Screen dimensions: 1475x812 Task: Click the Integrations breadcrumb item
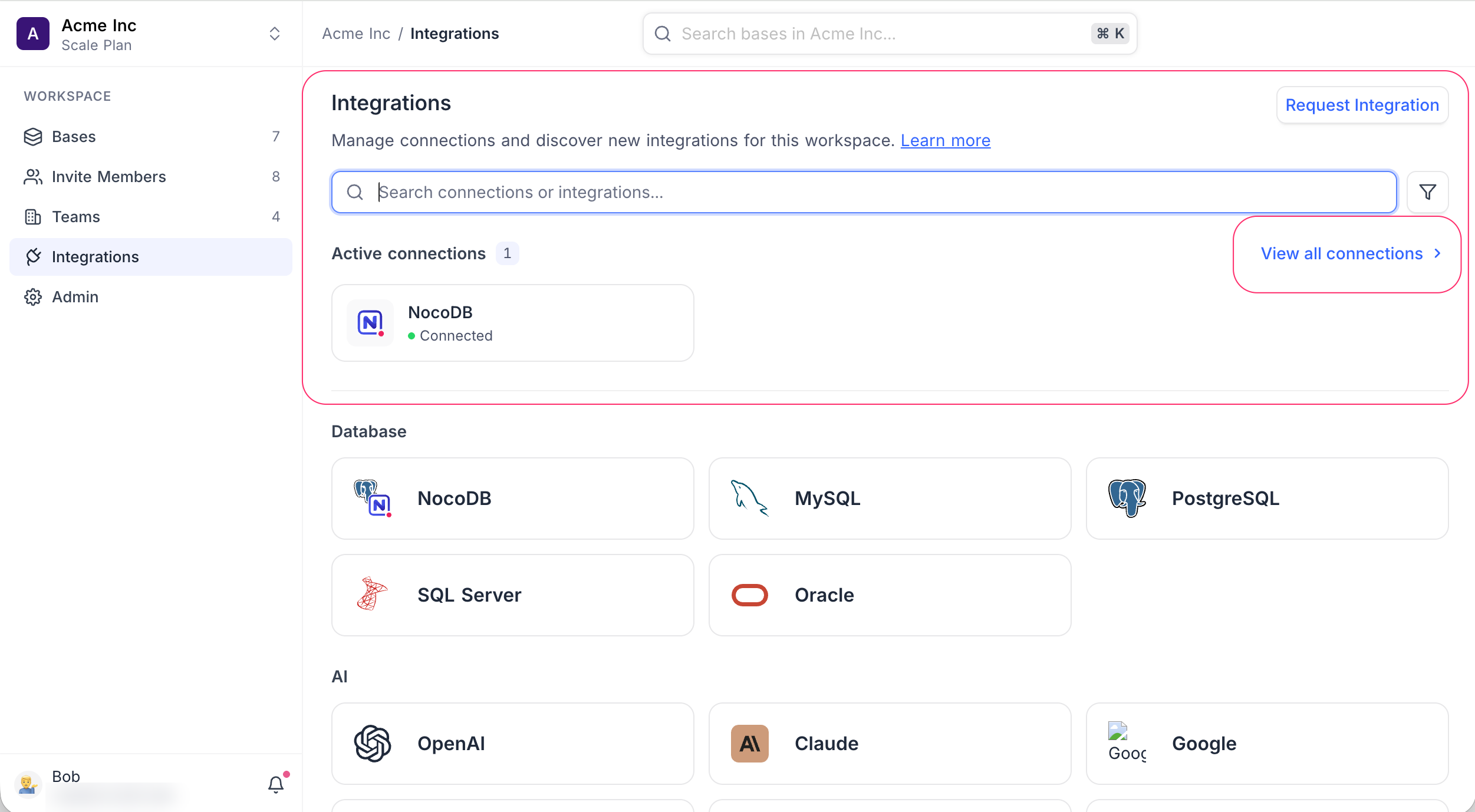(455, 34)
